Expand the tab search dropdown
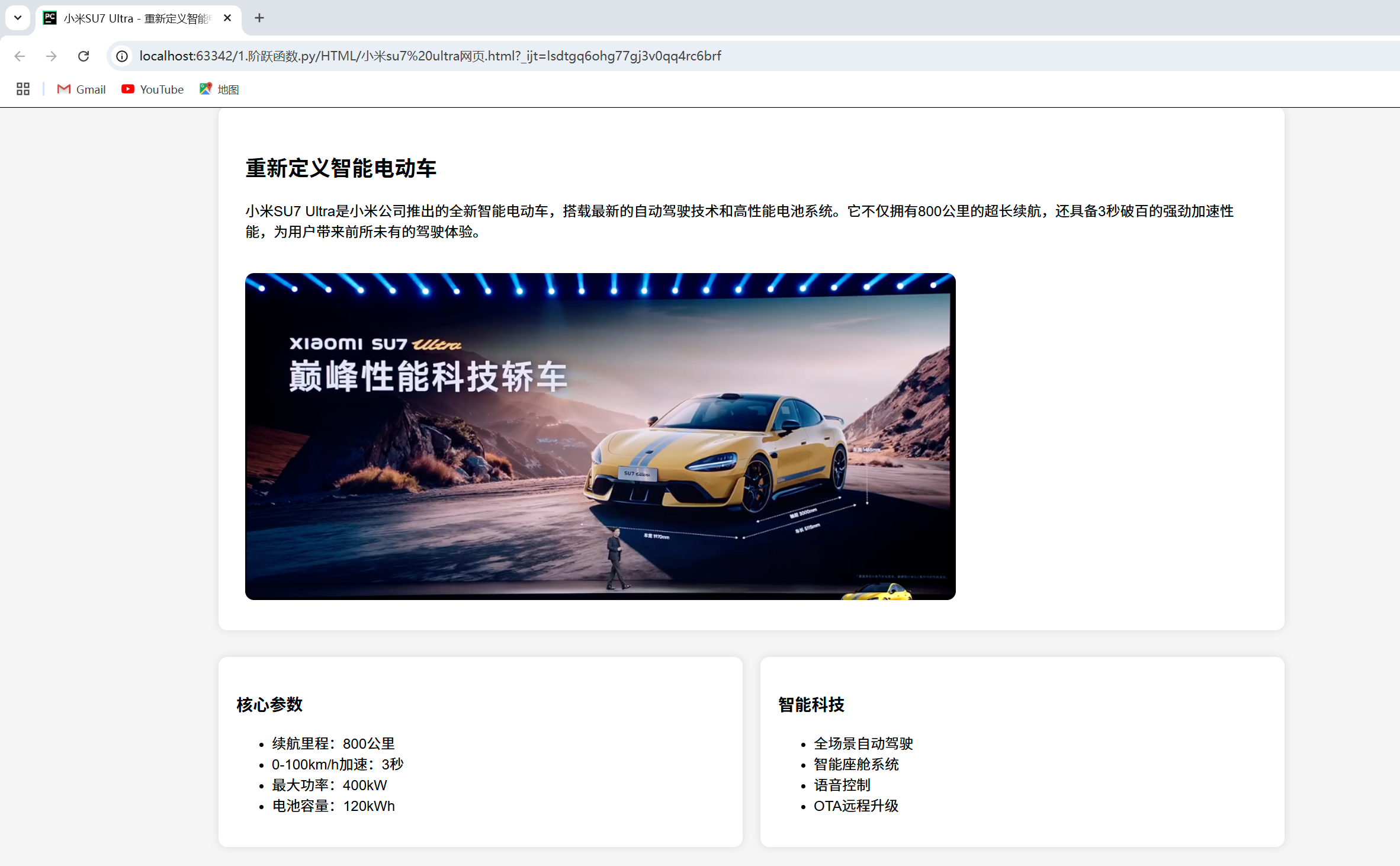Viewport: 1400px width, 866px height. 18,18
